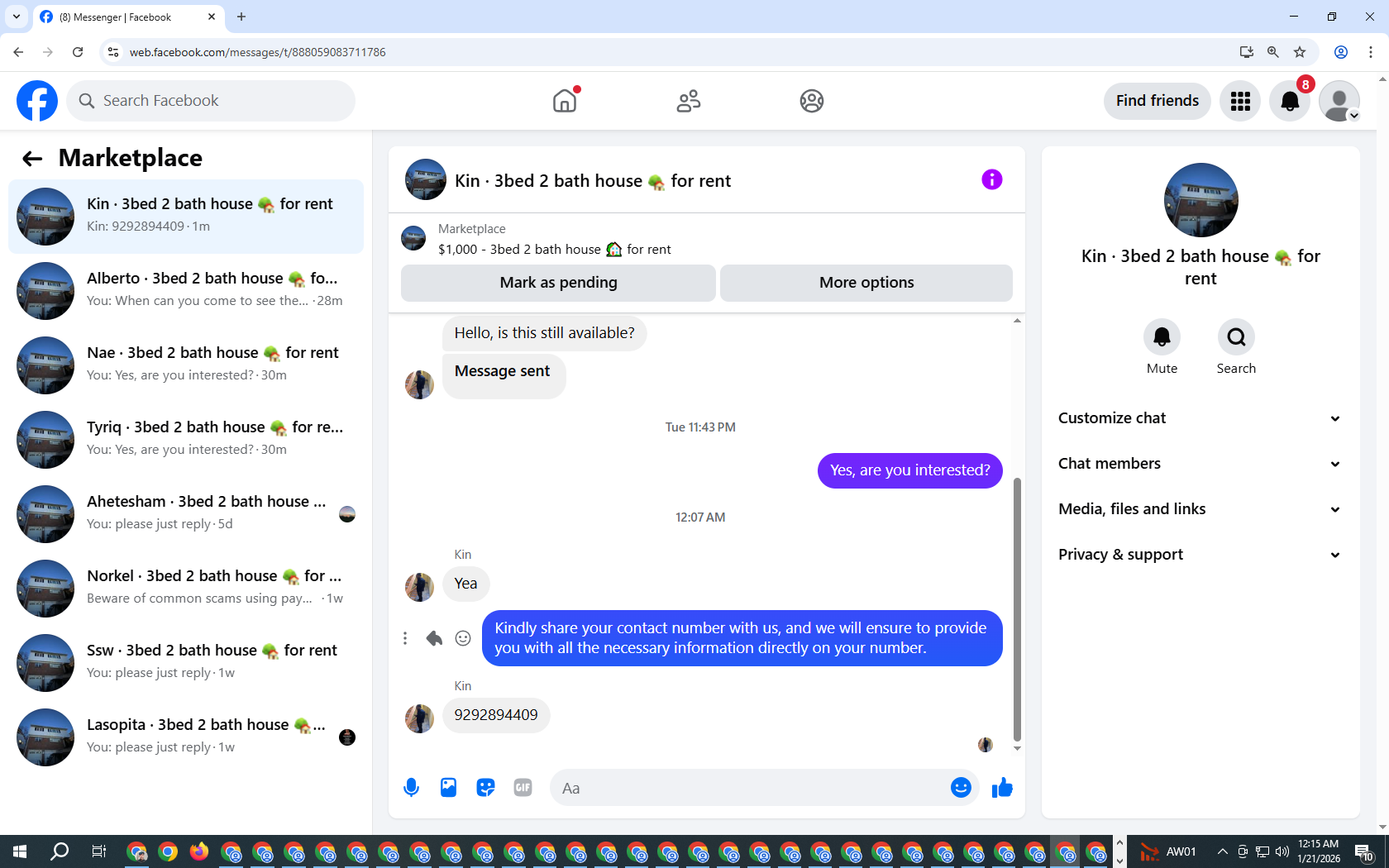Open Task View on the taskbar
1389x868 pixels.
(x=98, y=851)
